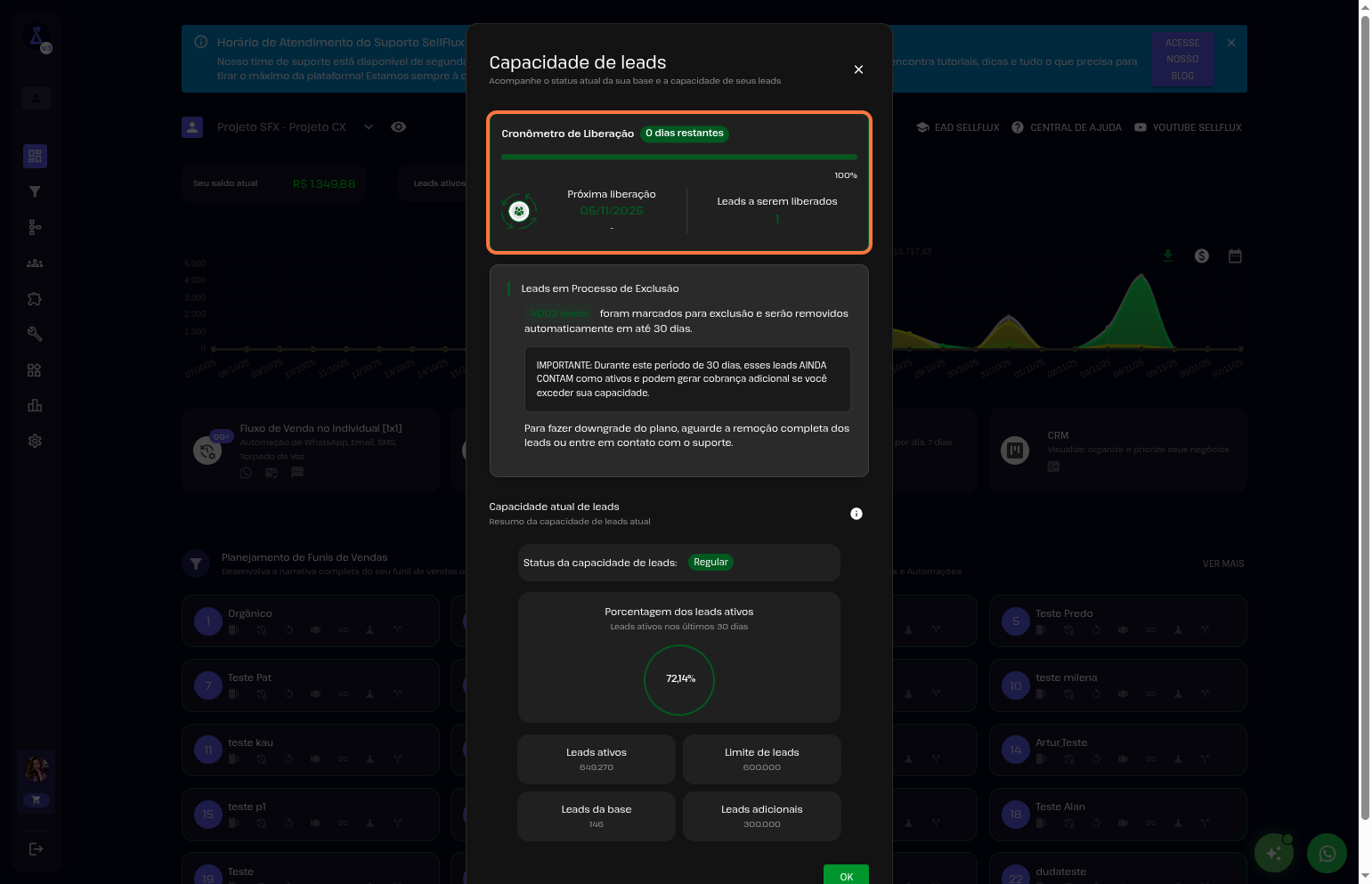Click the funnel icon in the left sidebar
The width and height of the screenshot is (1372, 884).
pyautogui.click(x=35, y=191)
